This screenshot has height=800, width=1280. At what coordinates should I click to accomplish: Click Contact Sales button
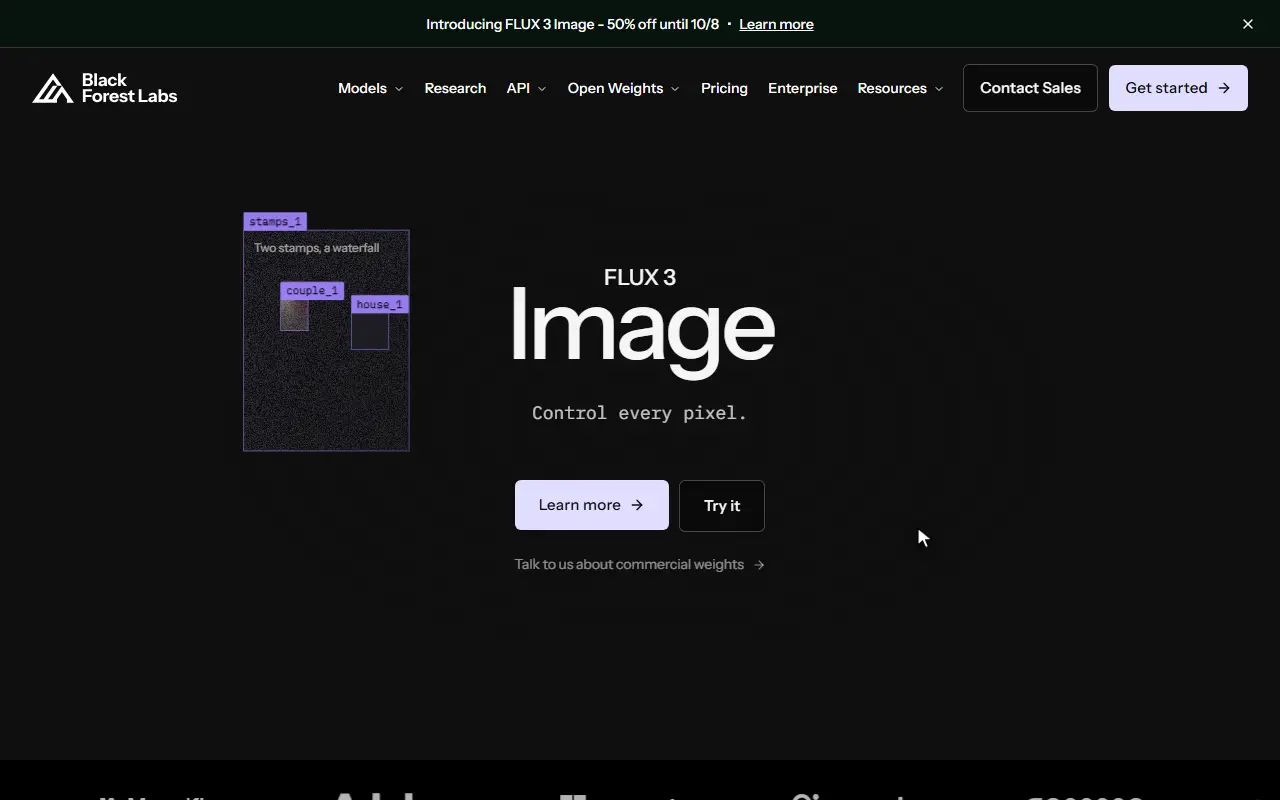[x=1030, y=88]
